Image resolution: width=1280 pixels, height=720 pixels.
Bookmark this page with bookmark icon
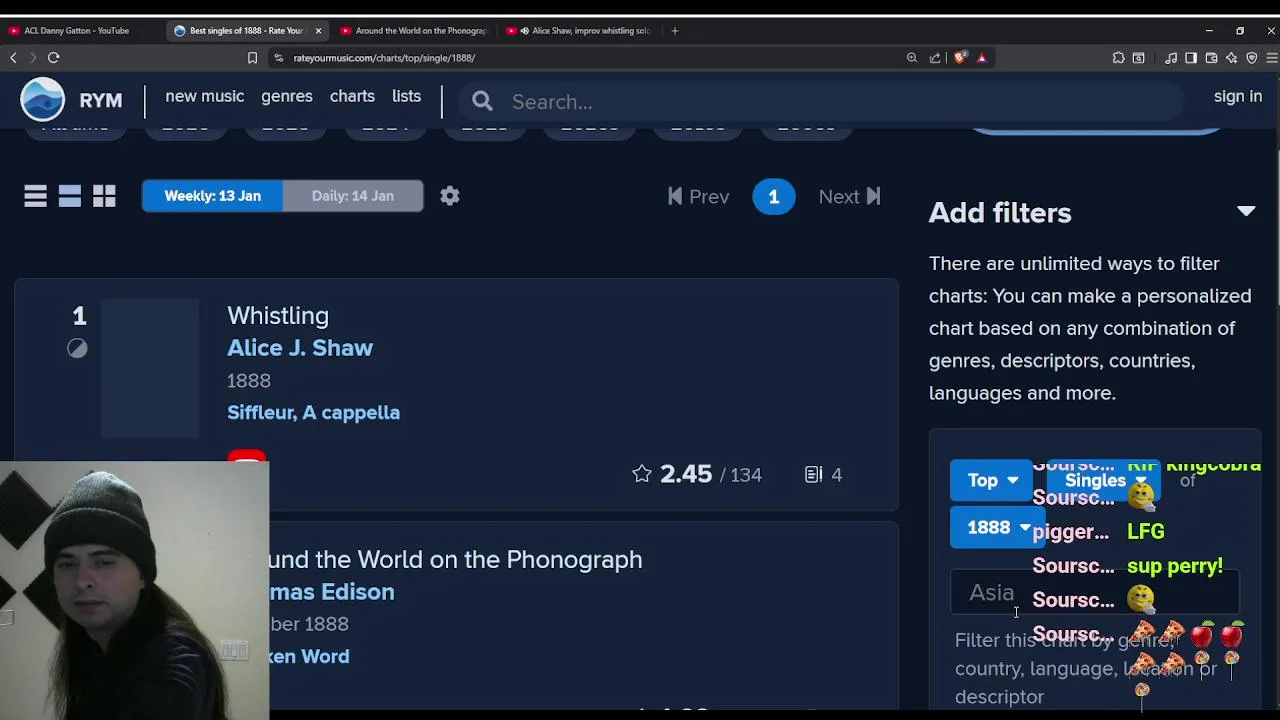pos(252,58)
